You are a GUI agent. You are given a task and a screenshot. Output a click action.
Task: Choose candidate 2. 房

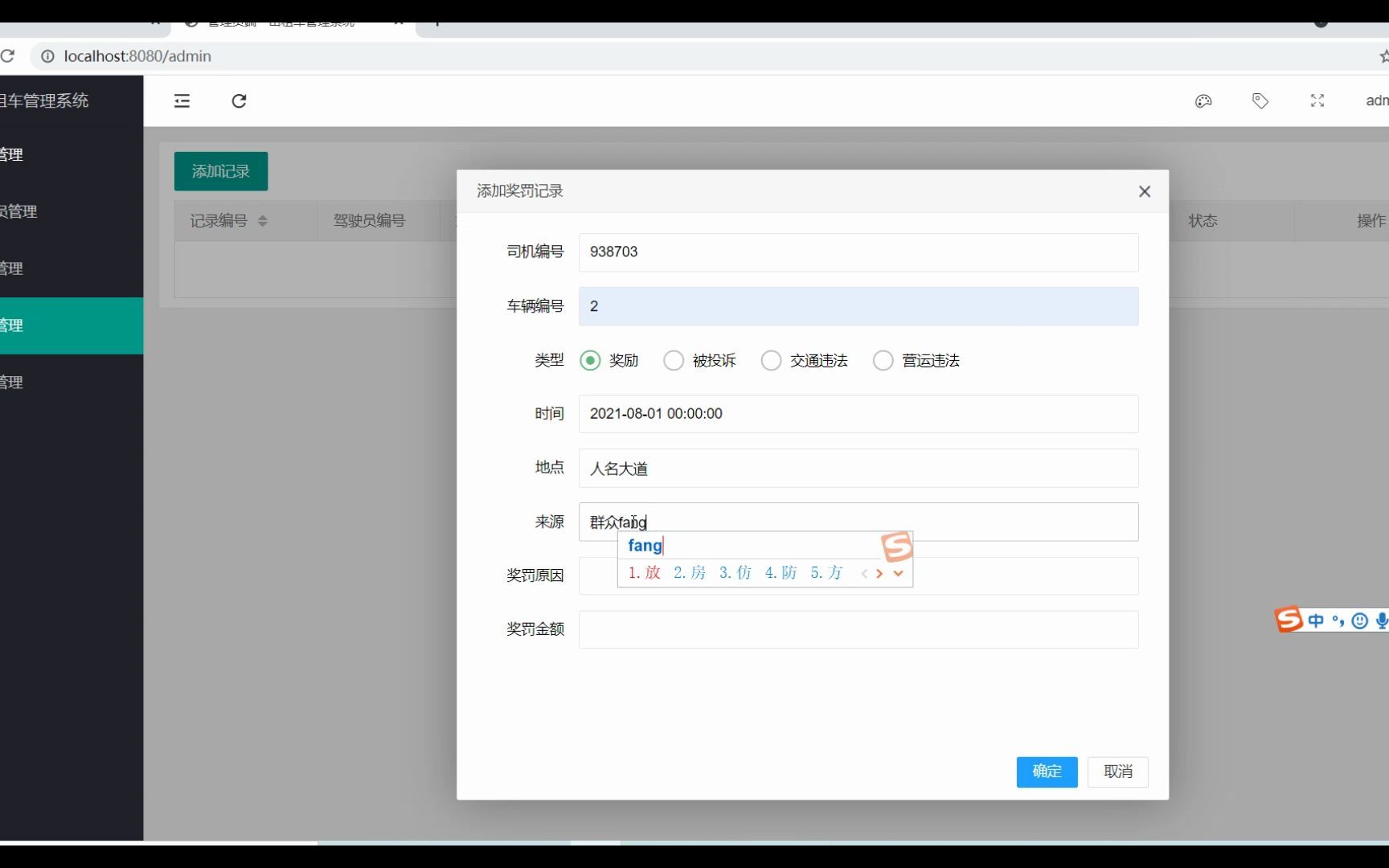(690, 573)
